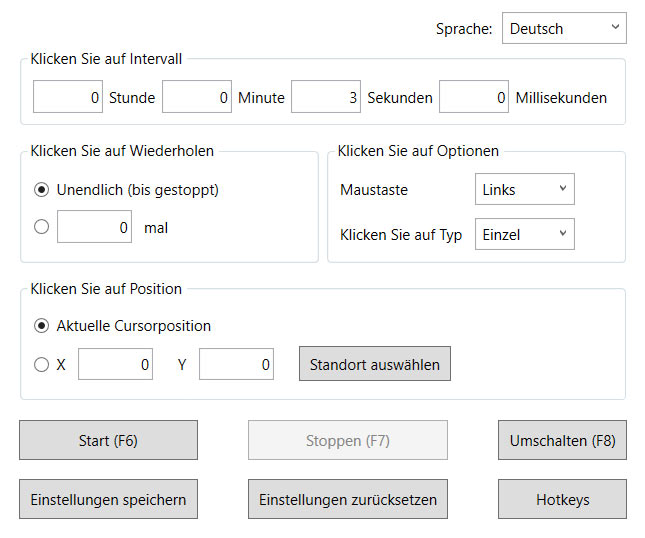The height and width of the screenshot is (538, 645).
Task: Open the Hotkeys settings
Action: click(562, 499)
